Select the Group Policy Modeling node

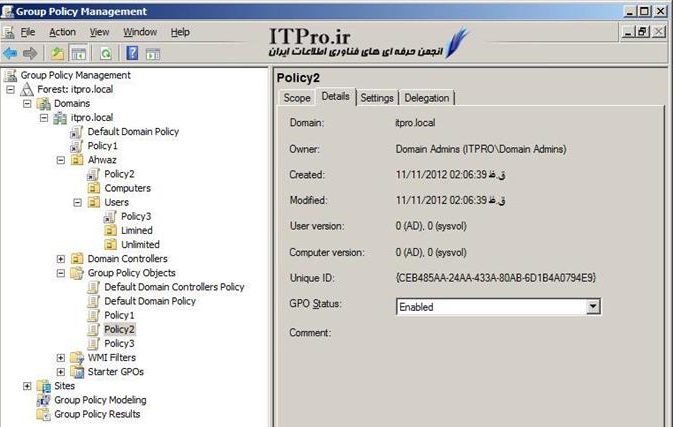(x=97, y=400)
